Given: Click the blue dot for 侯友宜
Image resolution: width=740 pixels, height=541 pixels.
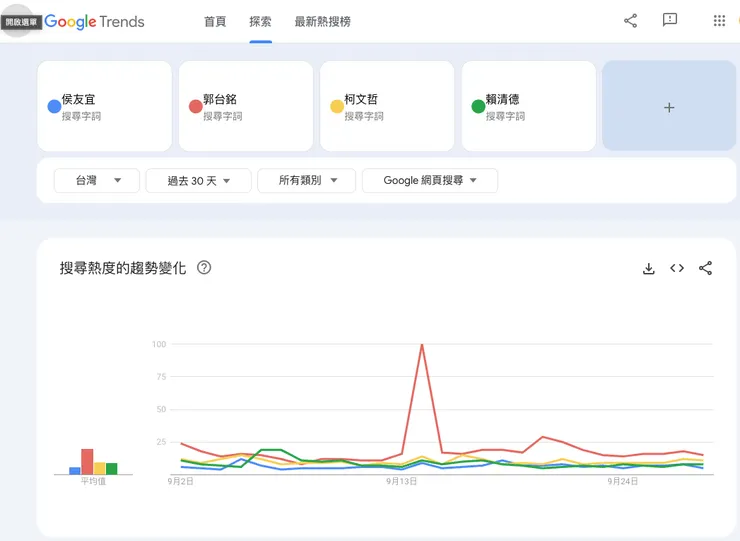Looking at the screenshot, I should pyautogui.click(x=54, y=106).
